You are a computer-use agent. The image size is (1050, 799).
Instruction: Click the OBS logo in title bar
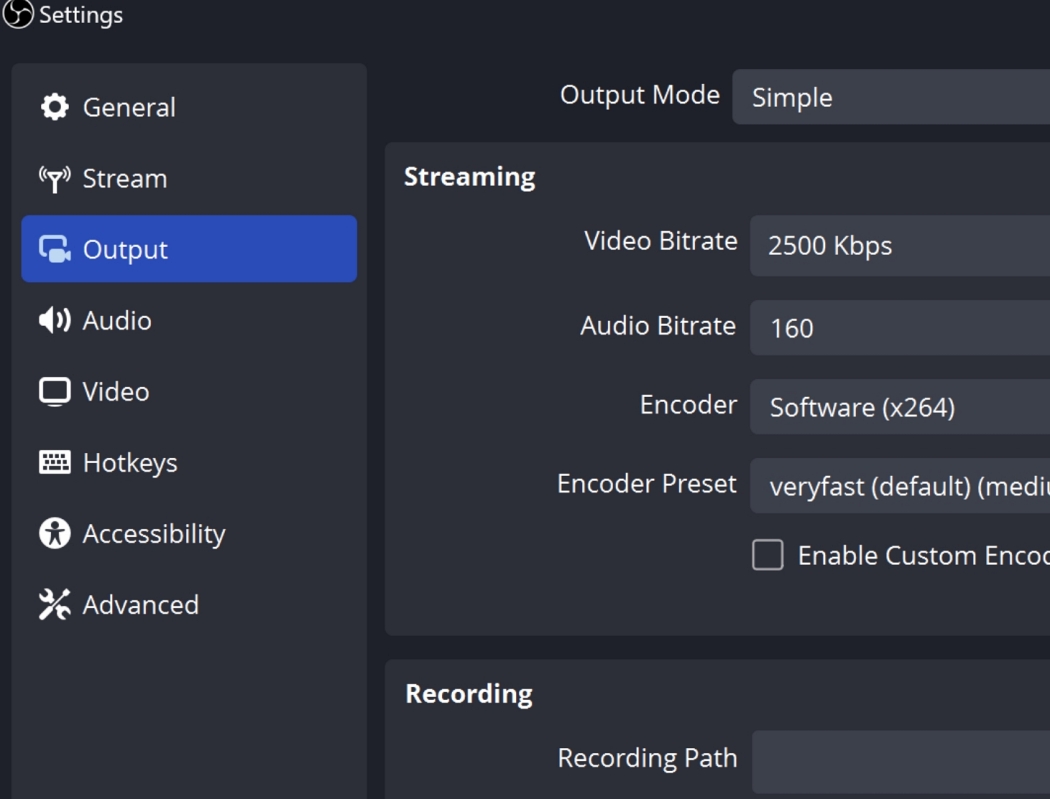(17, 13)
